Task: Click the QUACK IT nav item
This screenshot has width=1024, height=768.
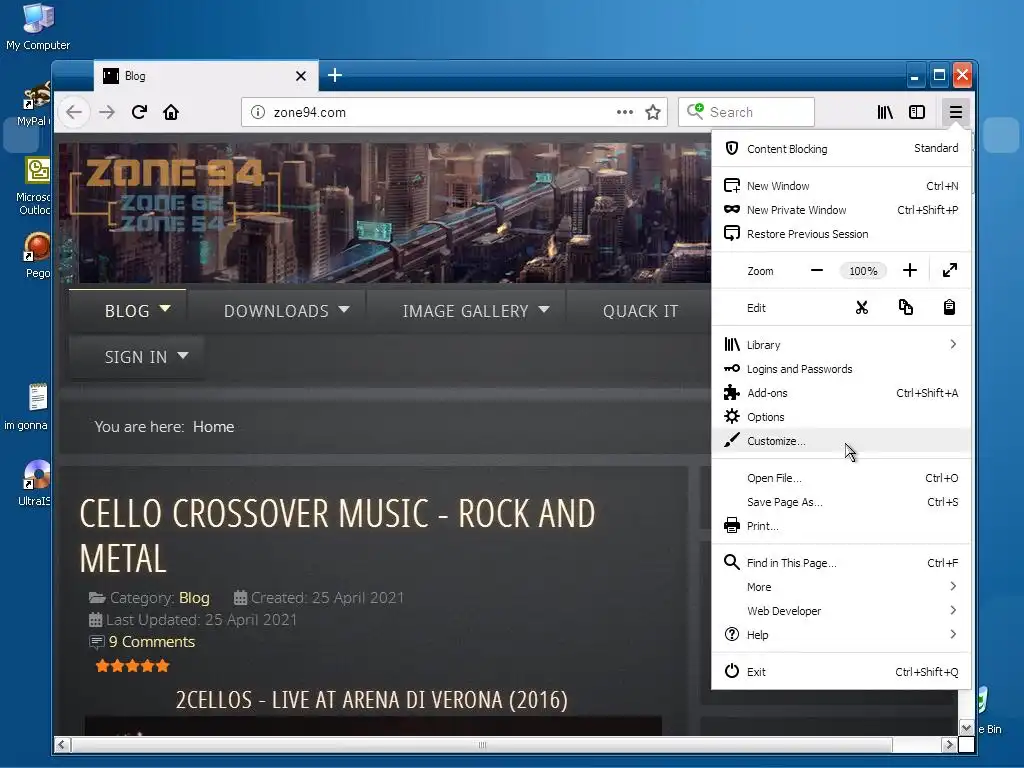Action: click(640, 311)
